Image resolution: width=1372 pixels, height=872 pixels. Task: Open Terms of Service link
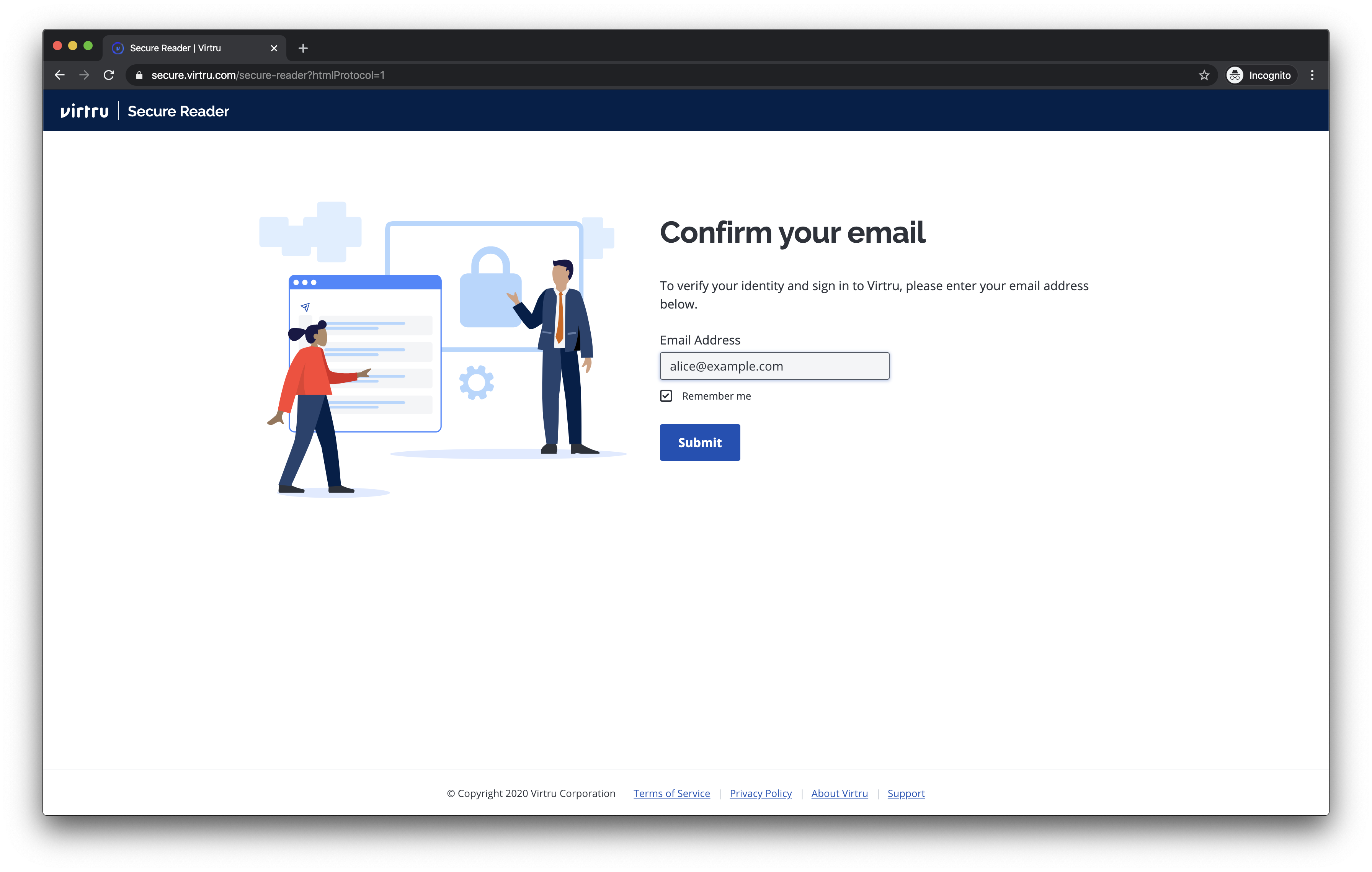[x=672, y=793]
